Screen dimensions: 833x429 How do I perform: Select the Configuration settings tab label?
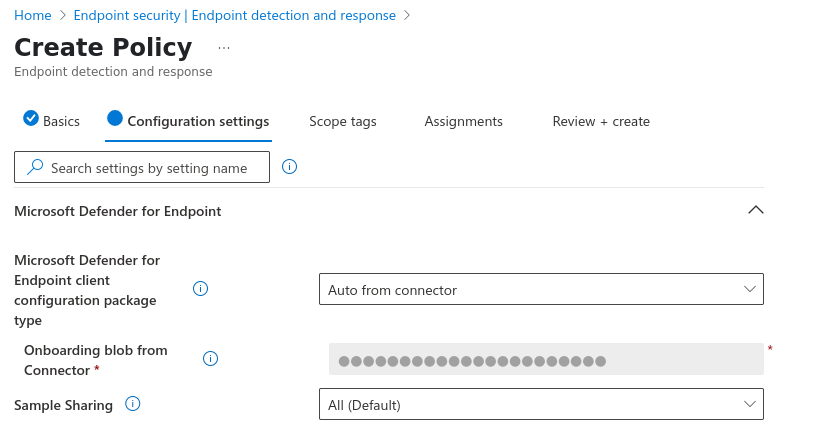pyautogui.click(x=198, y=121)
